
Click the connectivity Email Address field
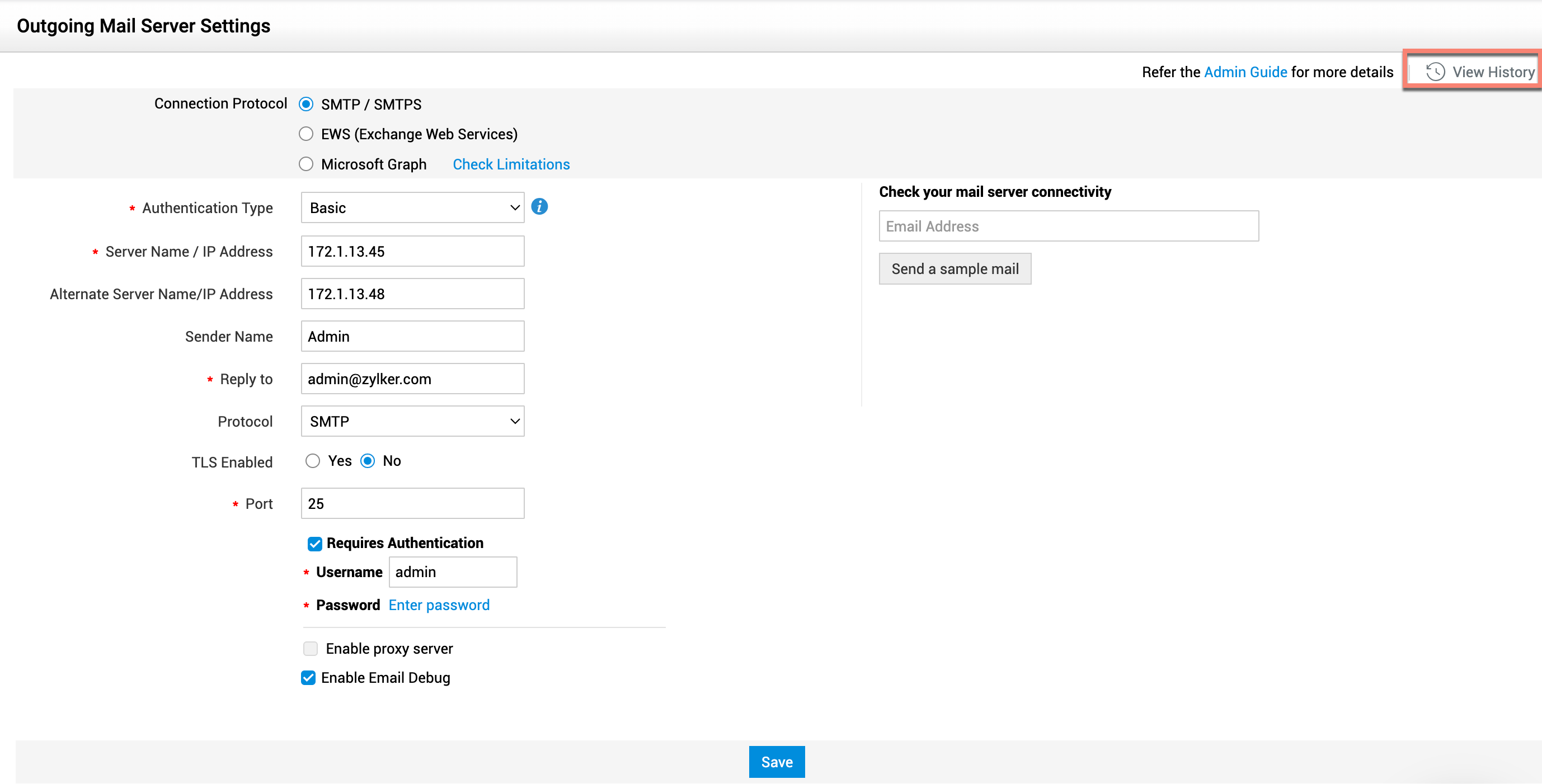click(x=1069, y=226)
